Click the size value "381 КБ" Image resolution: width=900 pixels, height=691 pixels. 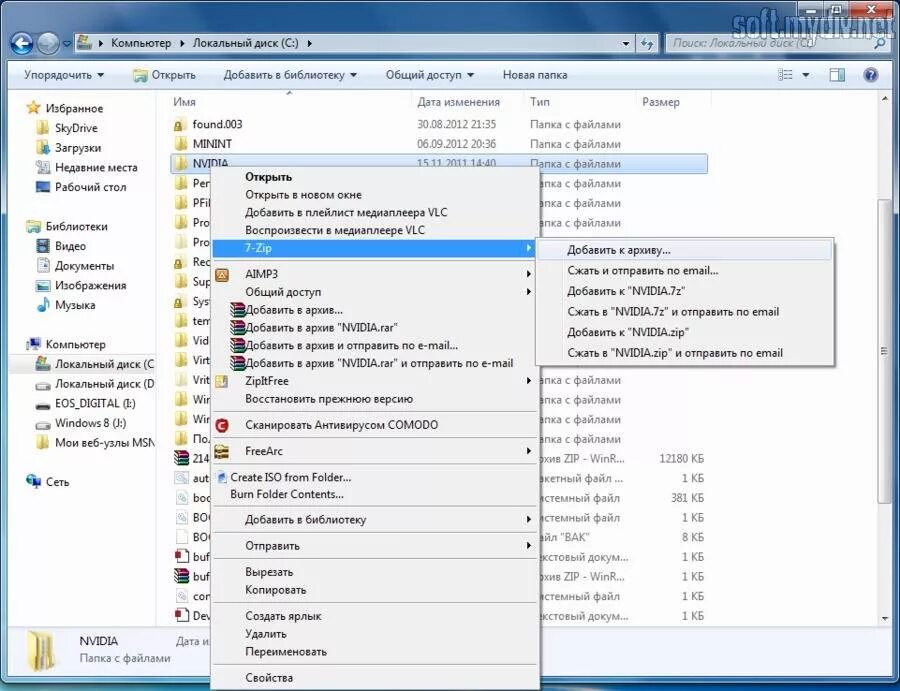687,498
